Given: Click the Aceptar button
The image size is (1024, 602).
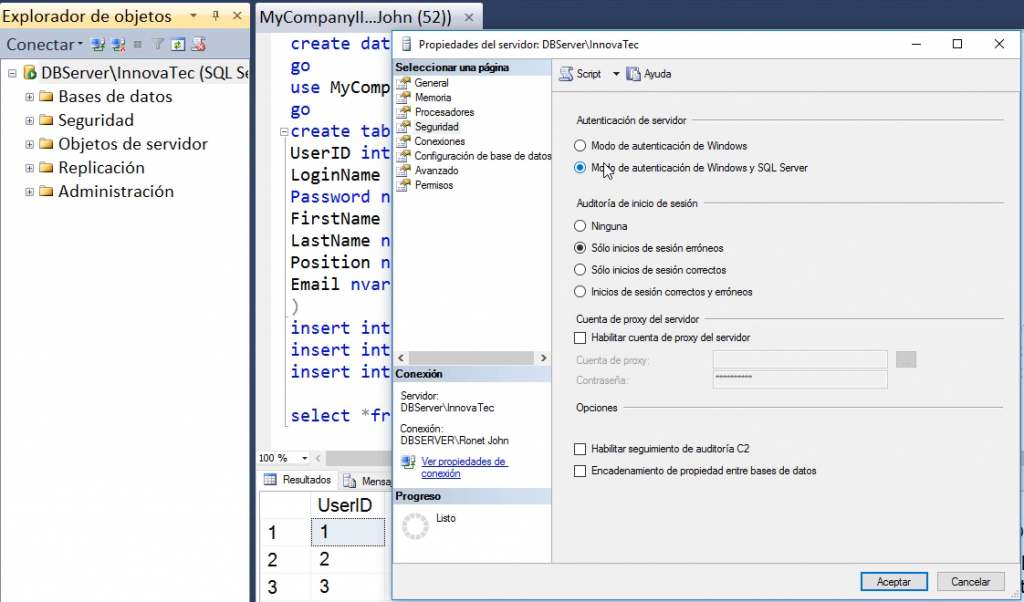Looking at the screenshot, I should [893, 581].
